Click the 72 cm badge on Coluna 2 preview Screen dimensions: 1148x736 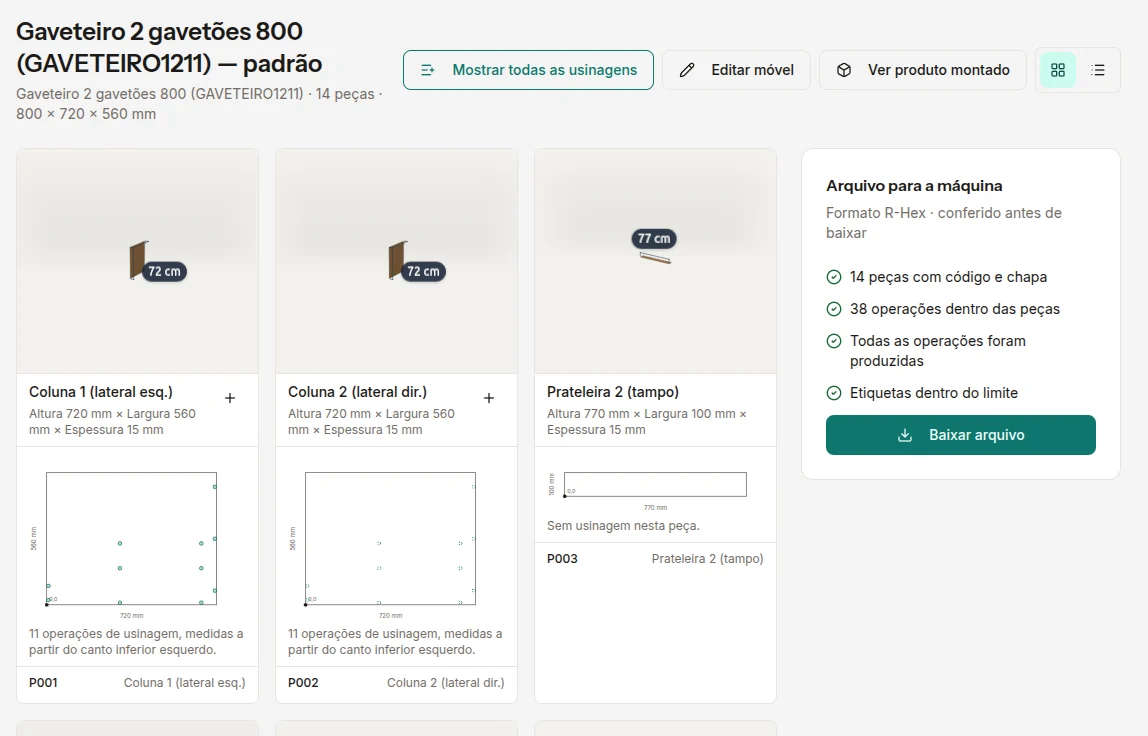click(x=424, y=272)
